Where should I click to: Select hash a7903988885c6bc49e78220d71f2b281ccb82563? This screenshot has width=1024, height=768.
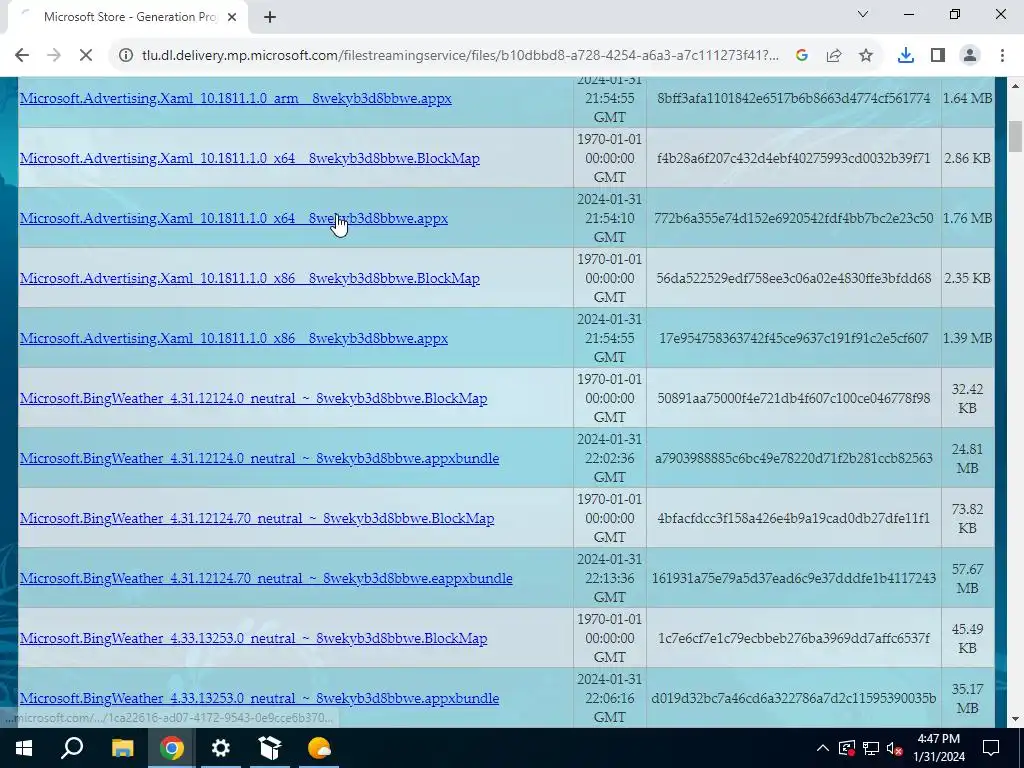793,458
